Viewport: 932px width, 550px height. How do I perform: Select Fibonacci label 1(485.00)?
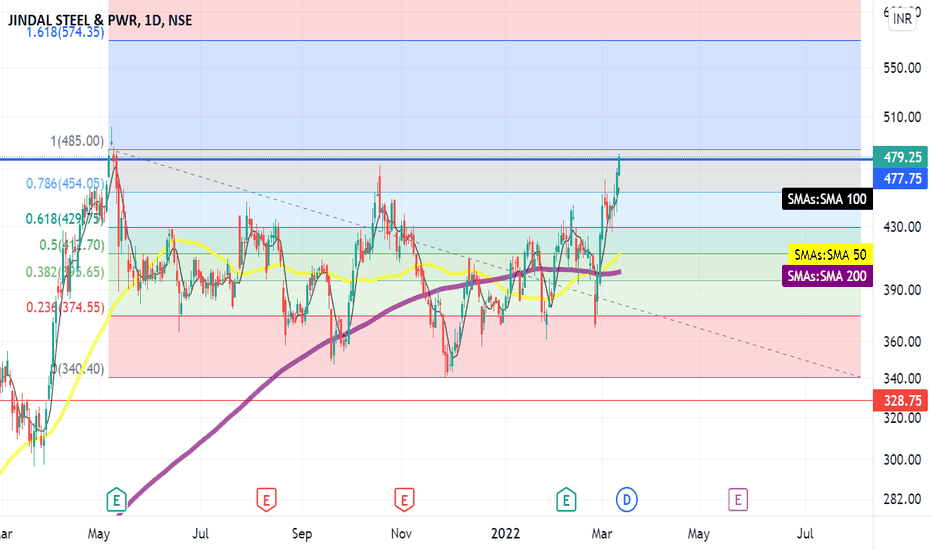[77, 141]
